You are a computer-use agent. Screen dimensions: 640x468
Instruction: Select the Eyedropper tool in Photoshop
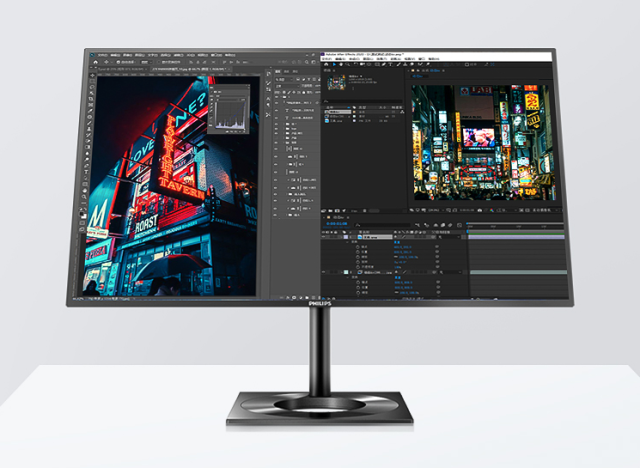tap(90, 111)
